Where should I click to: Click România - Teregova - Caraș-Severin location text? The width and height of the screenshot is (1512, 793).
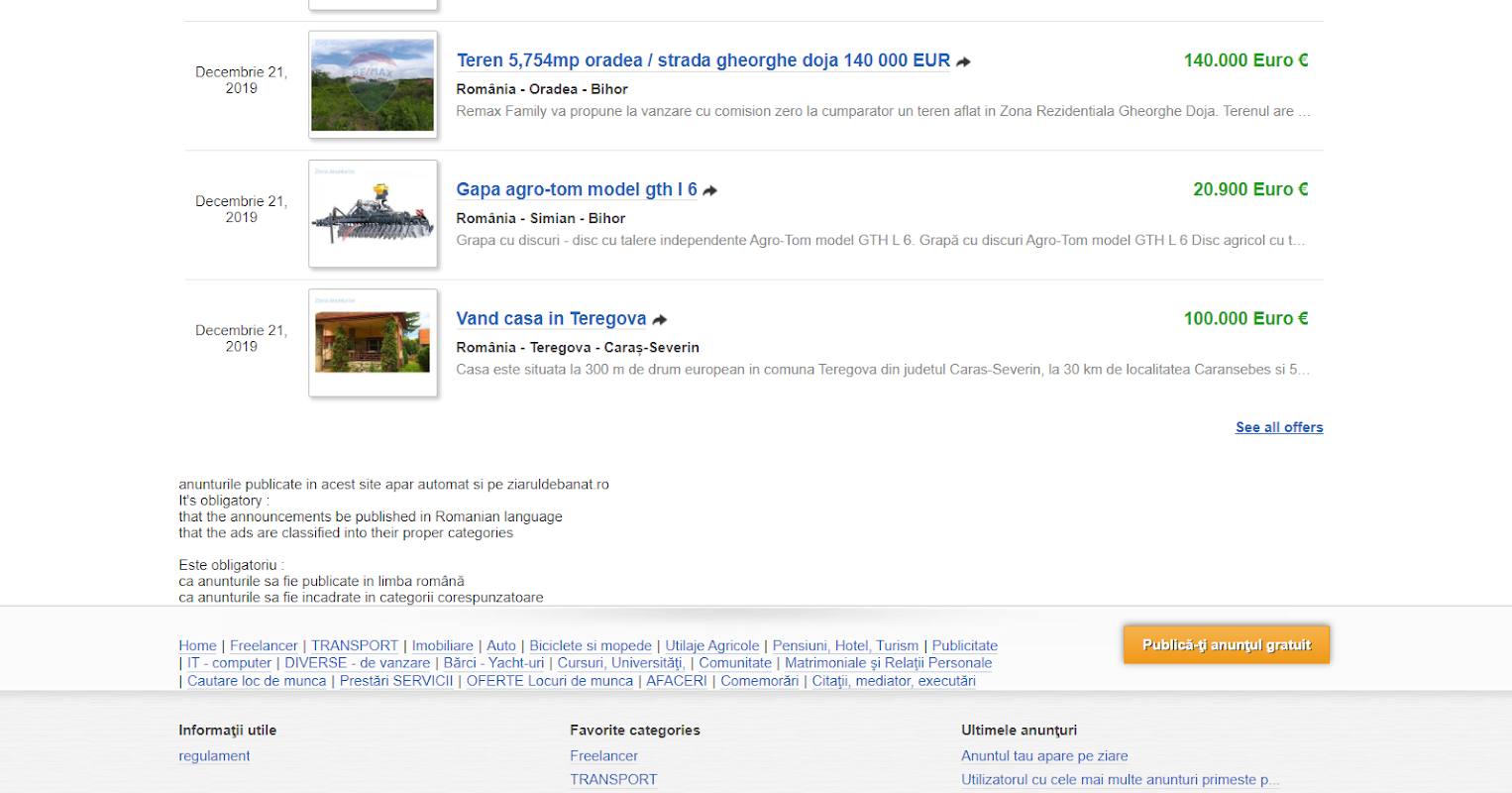coord(578,348)
